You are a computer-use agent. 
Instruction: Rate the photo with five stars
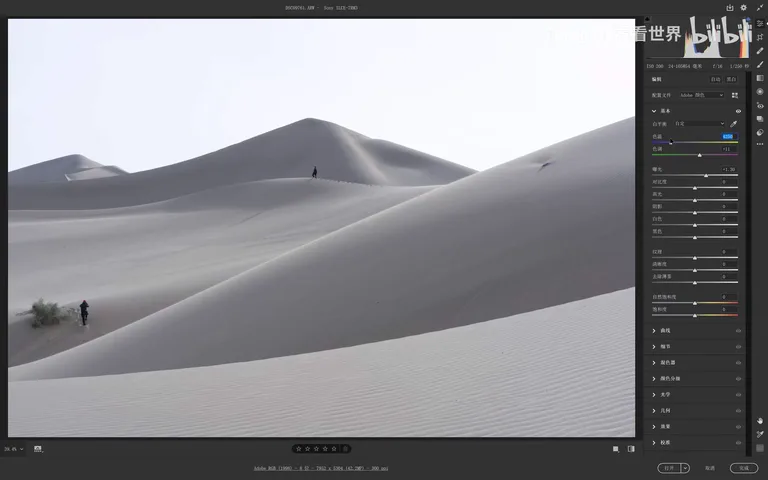point(334,449)
